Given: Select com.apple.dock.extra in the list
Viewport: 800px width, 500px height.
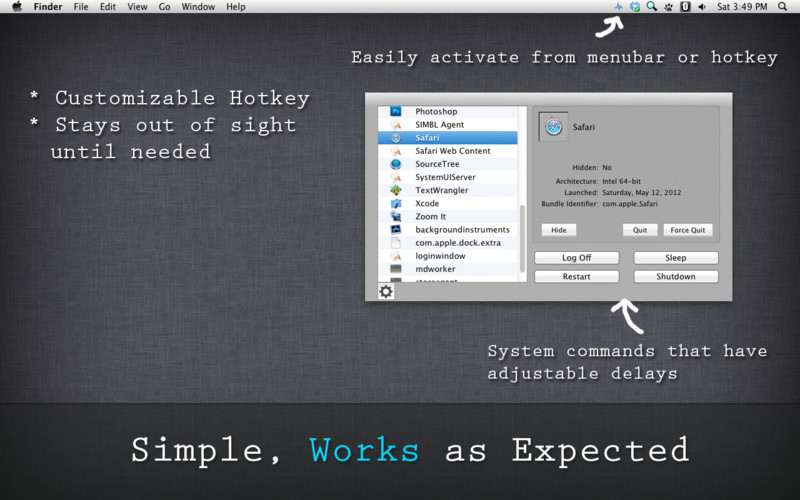Looking at the screenshot, I should [x=447, y=243].
